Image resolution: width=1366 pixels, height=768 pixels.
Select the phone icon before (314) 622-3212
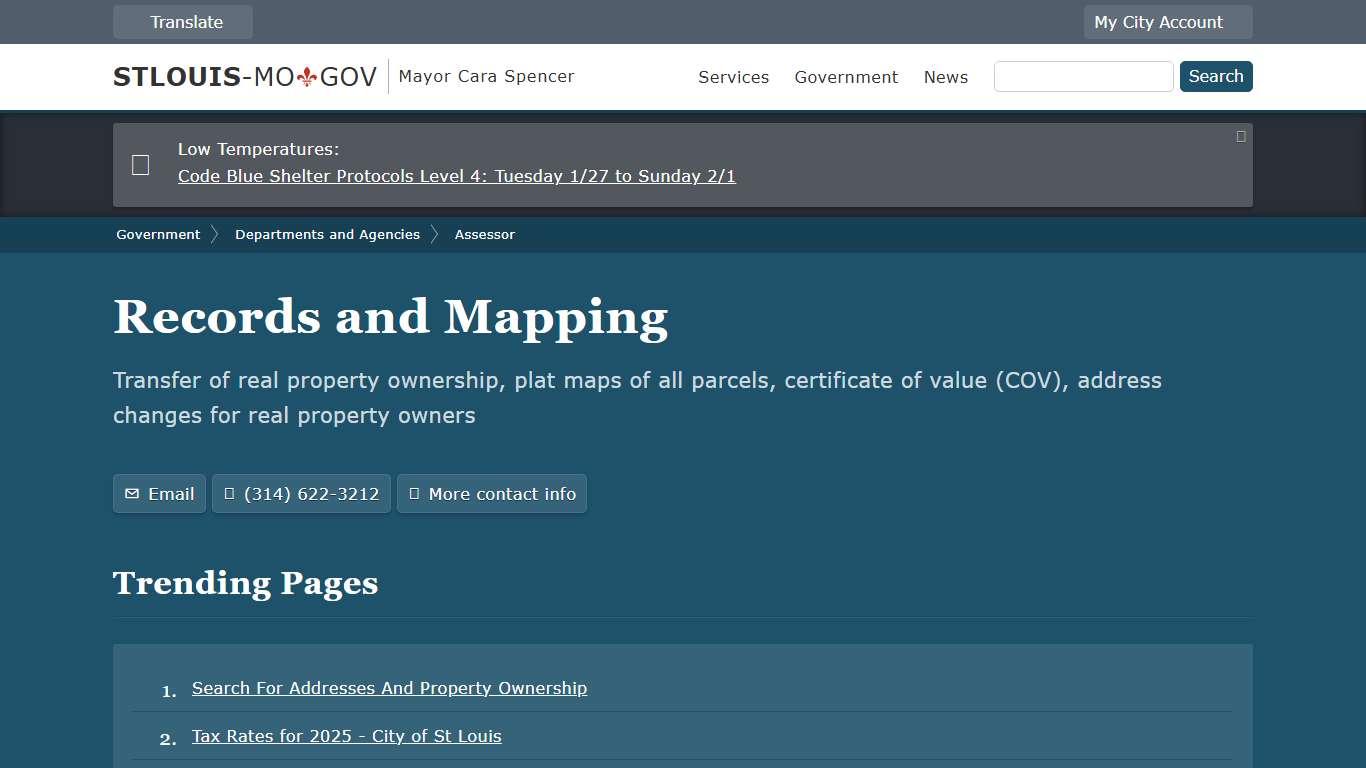tap(231, 493)
